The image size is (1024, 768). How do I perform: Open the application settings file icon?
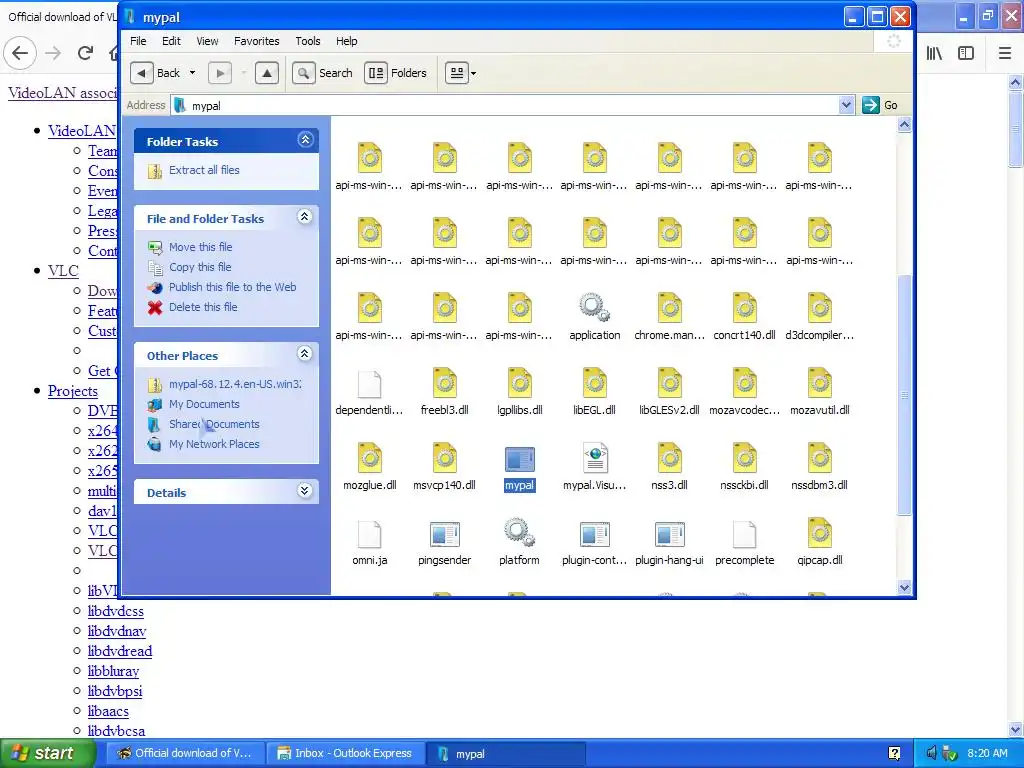point(594,308)
